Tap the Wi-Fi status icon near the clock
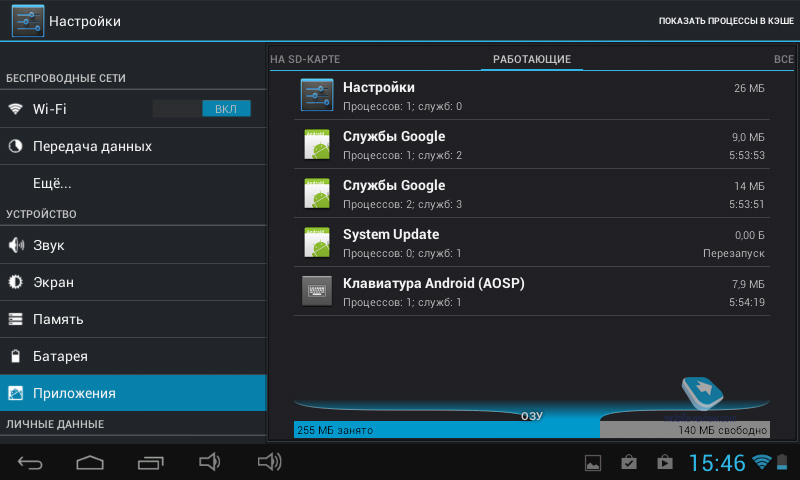The width and height of the screenshot is (800, 480). (761, 462)
